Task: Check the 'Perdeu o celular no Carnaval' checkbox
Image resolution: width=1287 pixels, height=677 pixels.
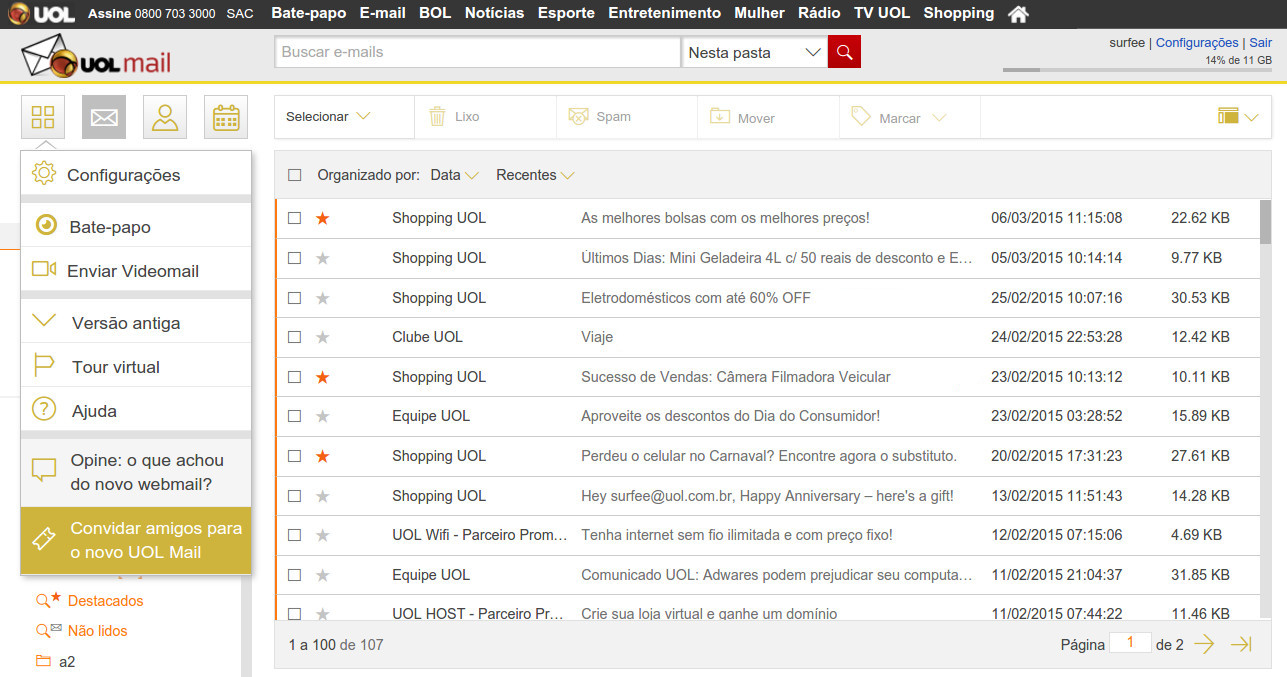Action: (x=294, y=456)
